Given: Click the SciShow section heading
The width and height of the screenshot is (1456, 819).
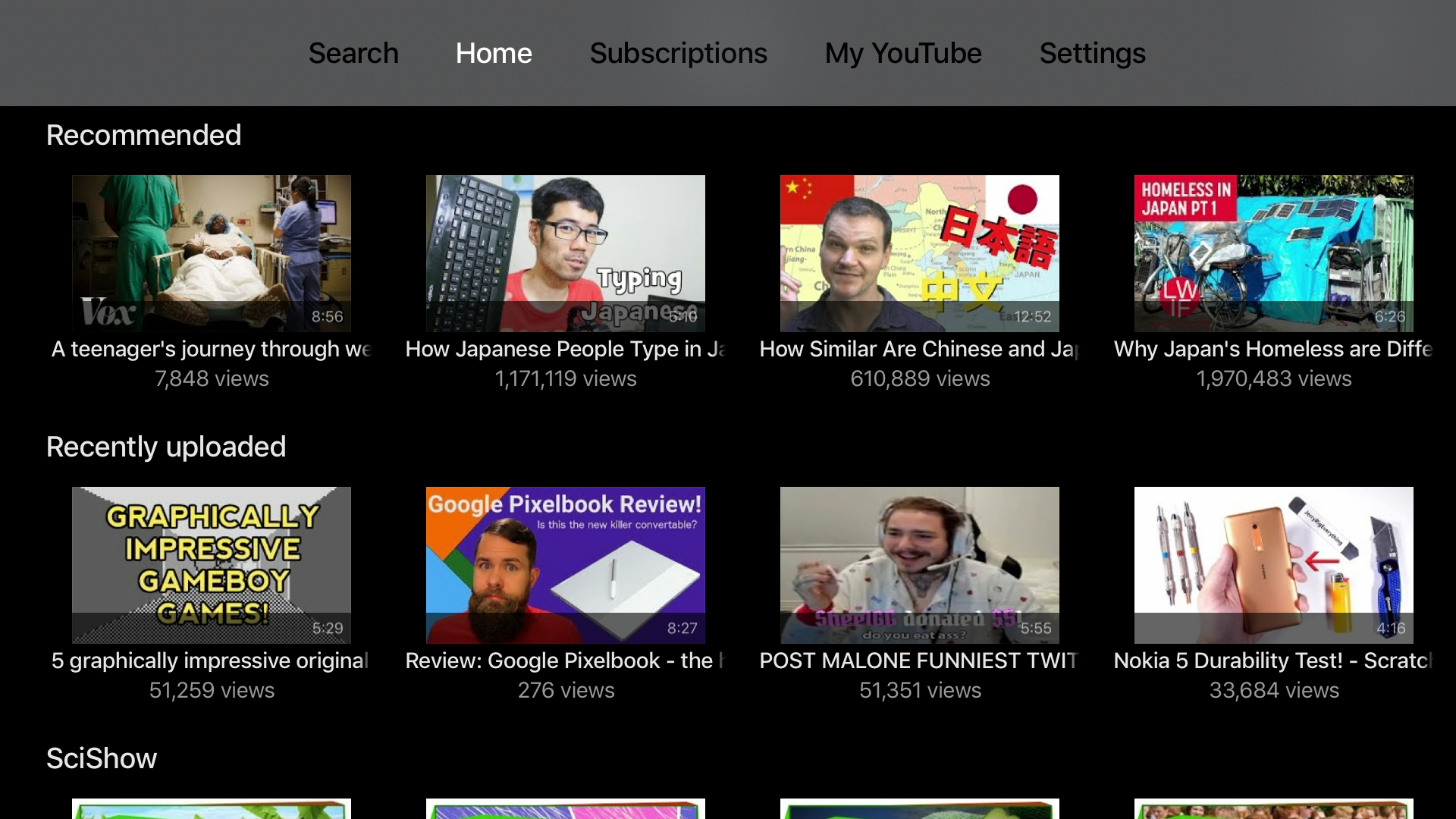Looking at the screenshot, I should (102, 758).
